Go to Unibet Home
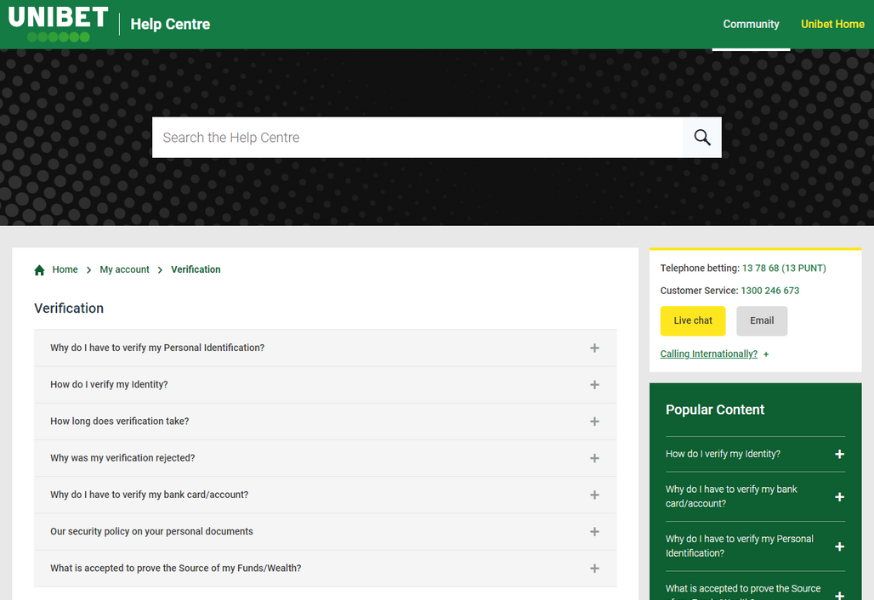This screenshot has height=600, width=874. (832, 24)
